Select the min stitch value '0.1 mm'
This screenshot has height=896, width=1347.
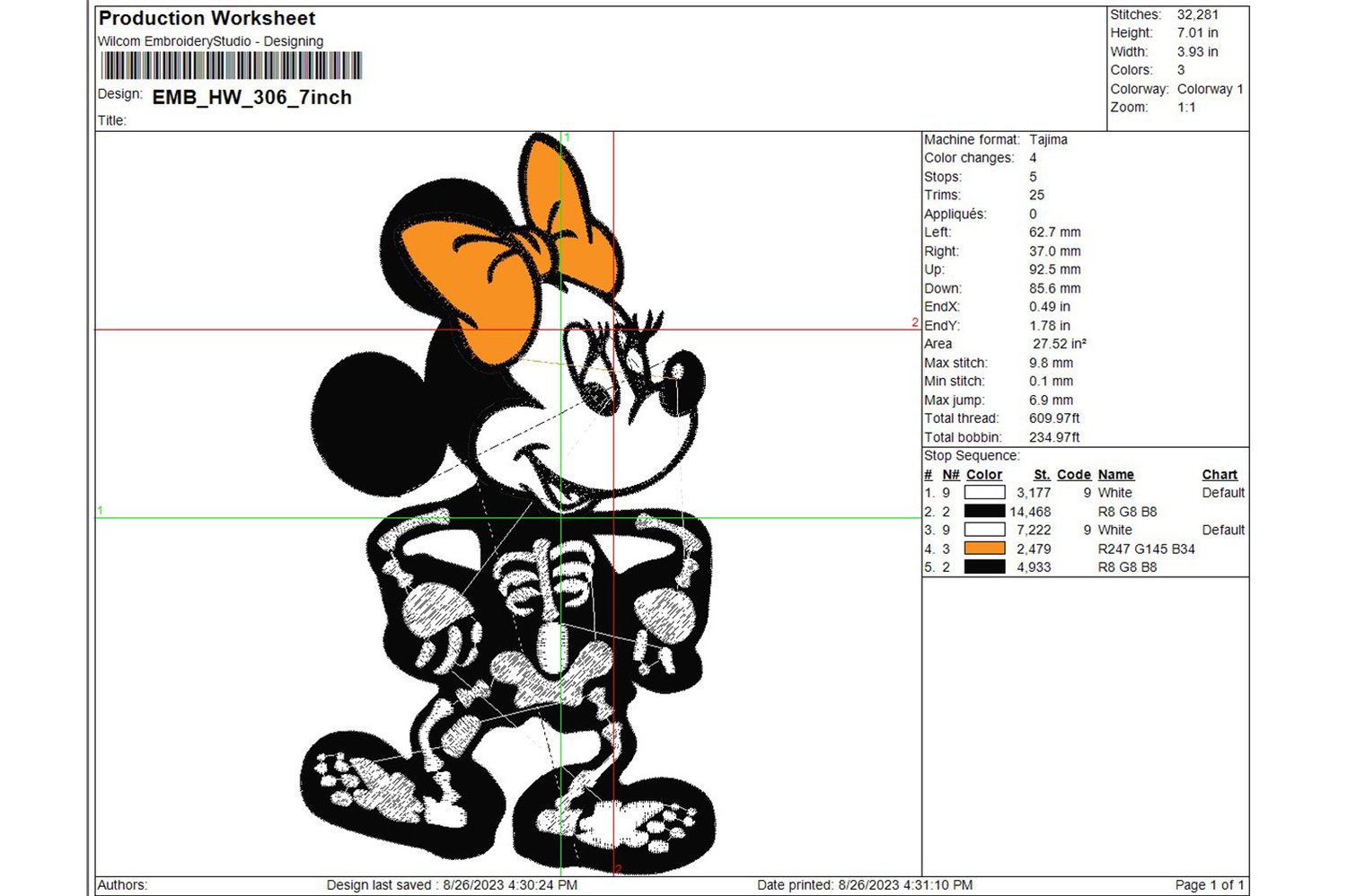pyautogui.click(x=1052, y=381)
